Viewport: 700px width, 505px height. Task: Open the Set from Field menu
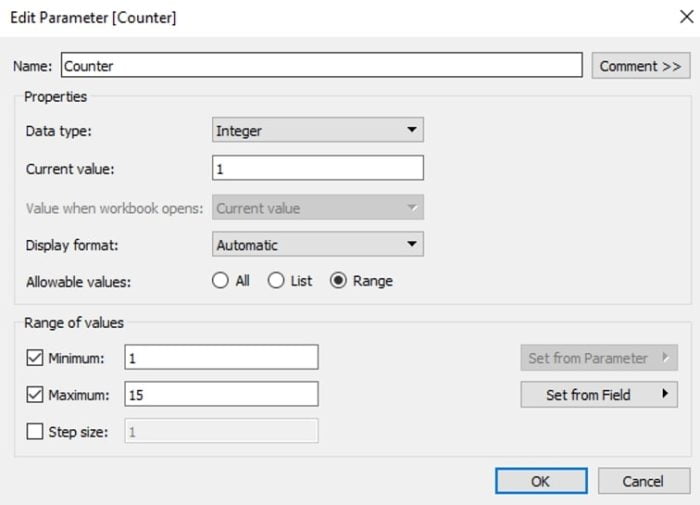point(599,395)
